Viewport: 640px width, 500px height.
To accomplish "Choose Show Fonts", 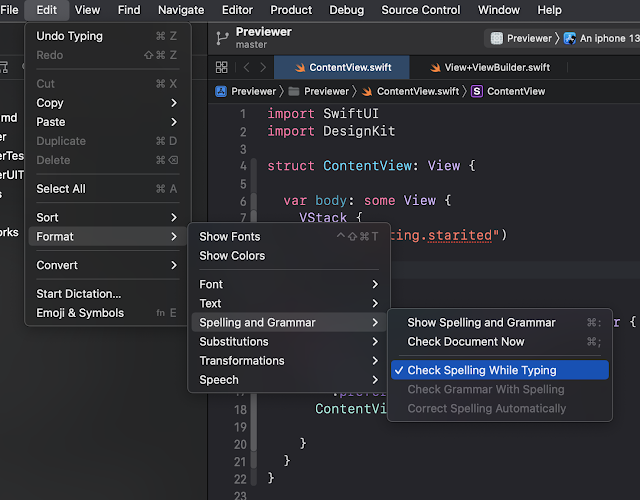I will click(289, 237).
